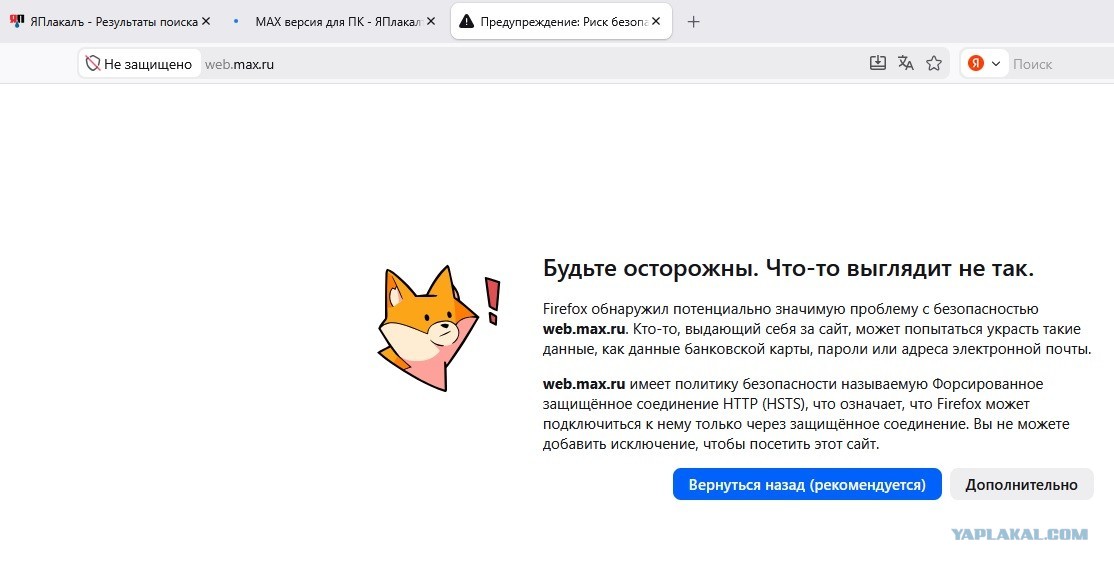Focus the Поиск search field
The image size is (1114, 564).
tap(1061, 64)
